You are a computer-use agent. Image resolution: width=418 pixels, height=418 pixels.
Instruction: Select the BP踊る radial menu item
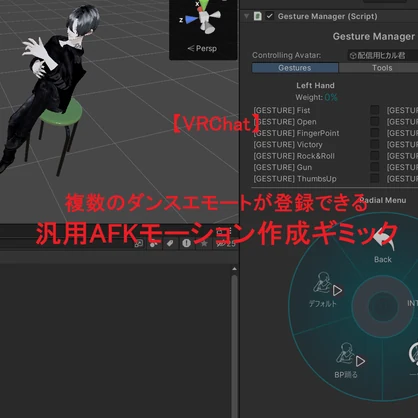click(346, 361)
